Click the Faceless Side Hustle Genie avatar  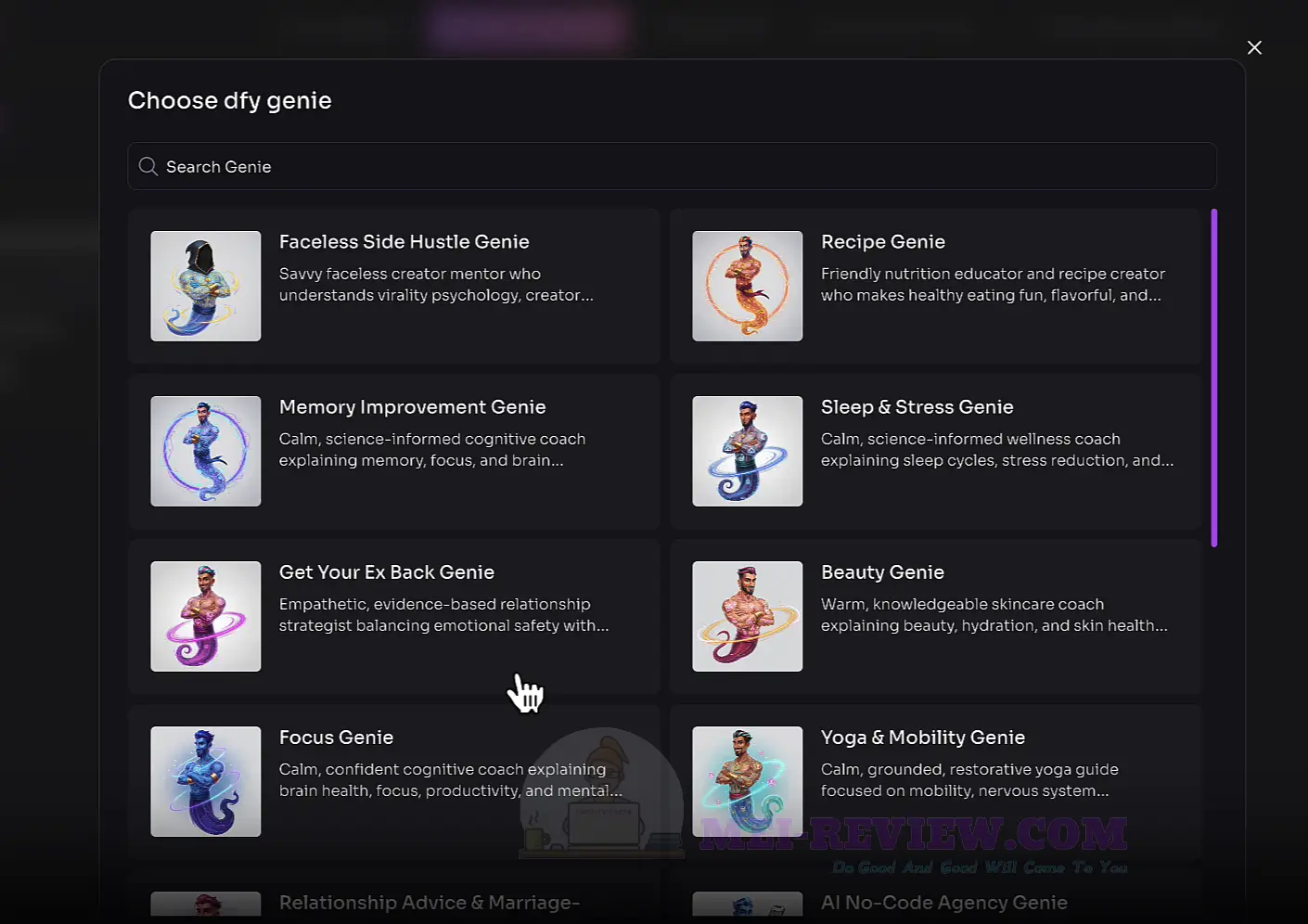206,286
